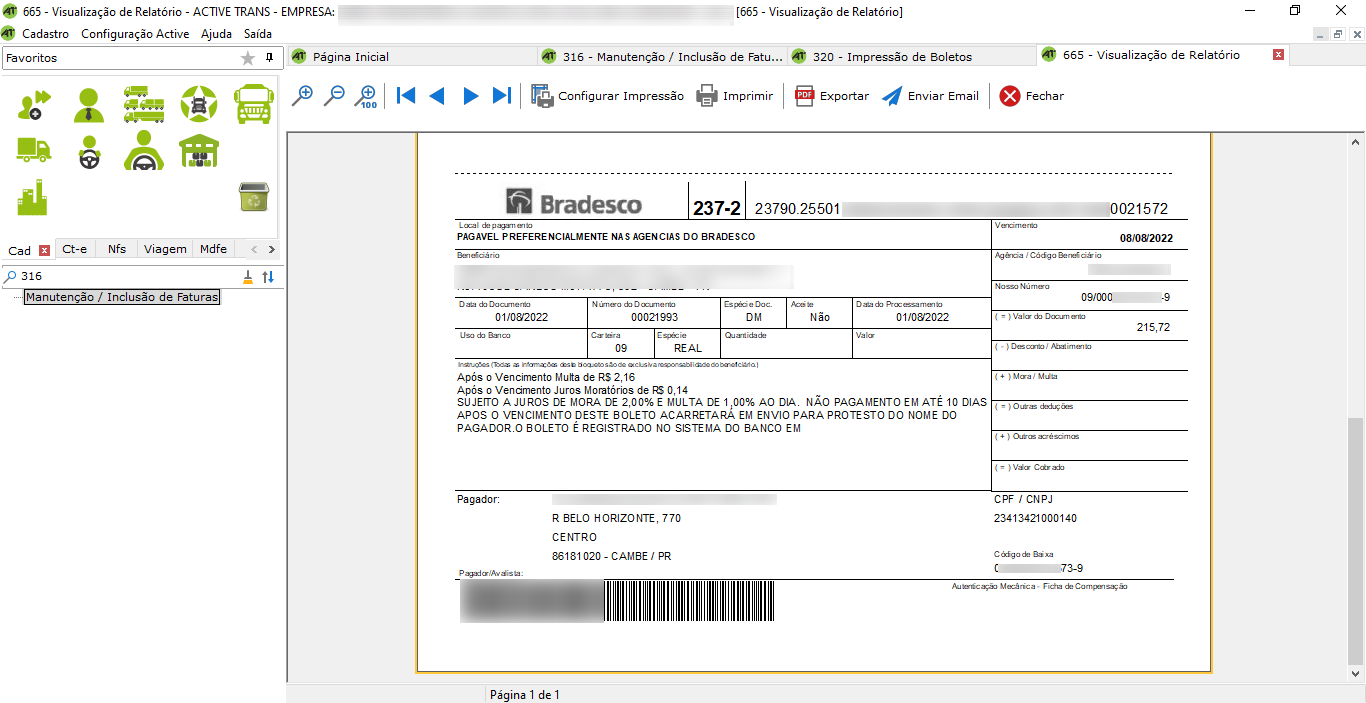Pin the Favoritos panel
The image size is (1366, 703).
point(269,58)
